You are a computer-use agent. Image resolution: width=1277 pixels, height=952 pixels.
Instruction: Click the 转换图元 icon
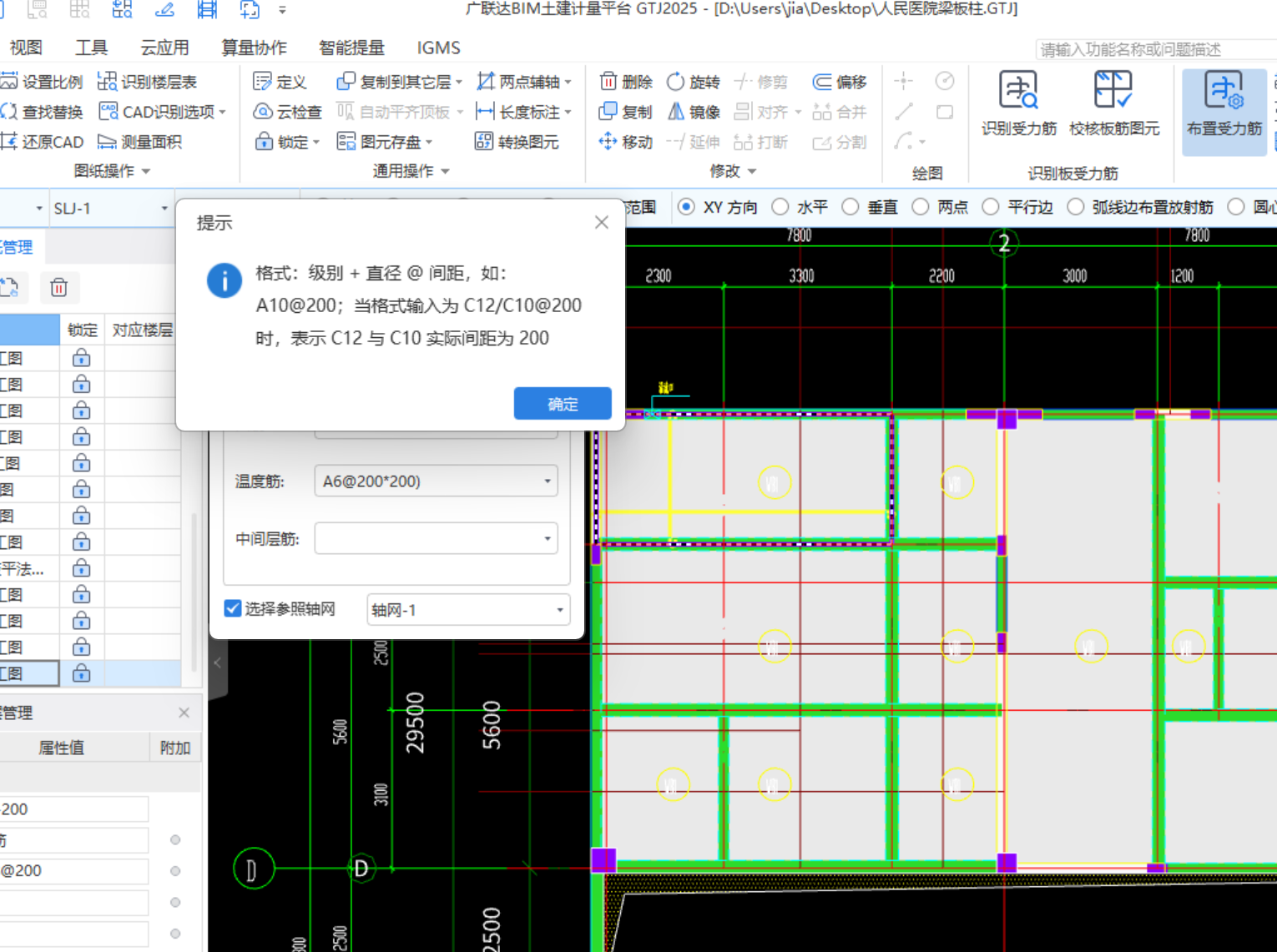click(484, 142)
